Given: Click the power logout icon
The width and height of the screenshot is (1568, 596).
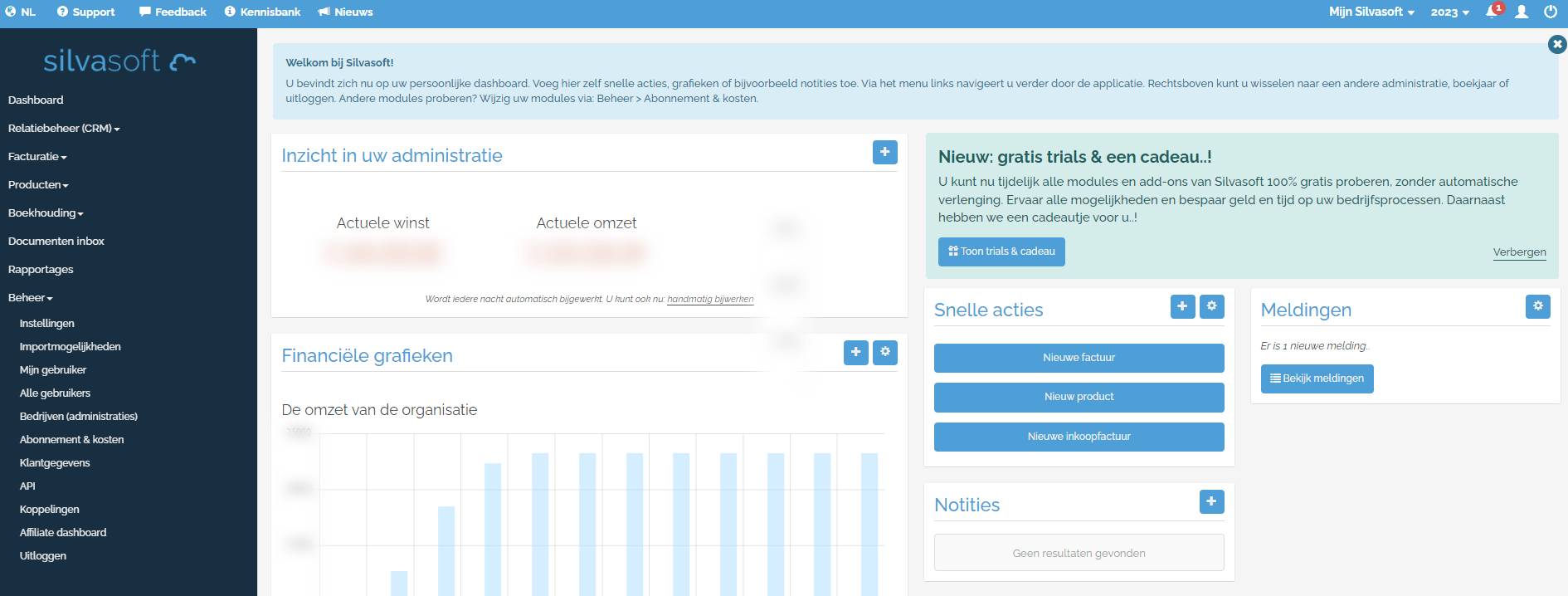Looking at the screenshot, I should [x=1550, y=12].
